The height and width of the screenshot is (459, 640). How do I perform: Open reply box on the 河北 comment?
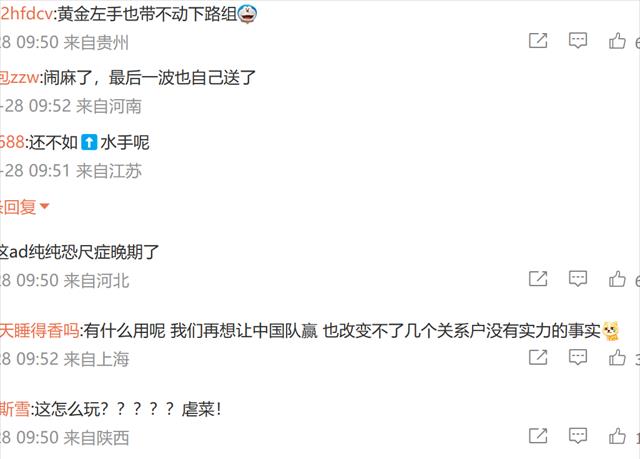coord(578,279)
